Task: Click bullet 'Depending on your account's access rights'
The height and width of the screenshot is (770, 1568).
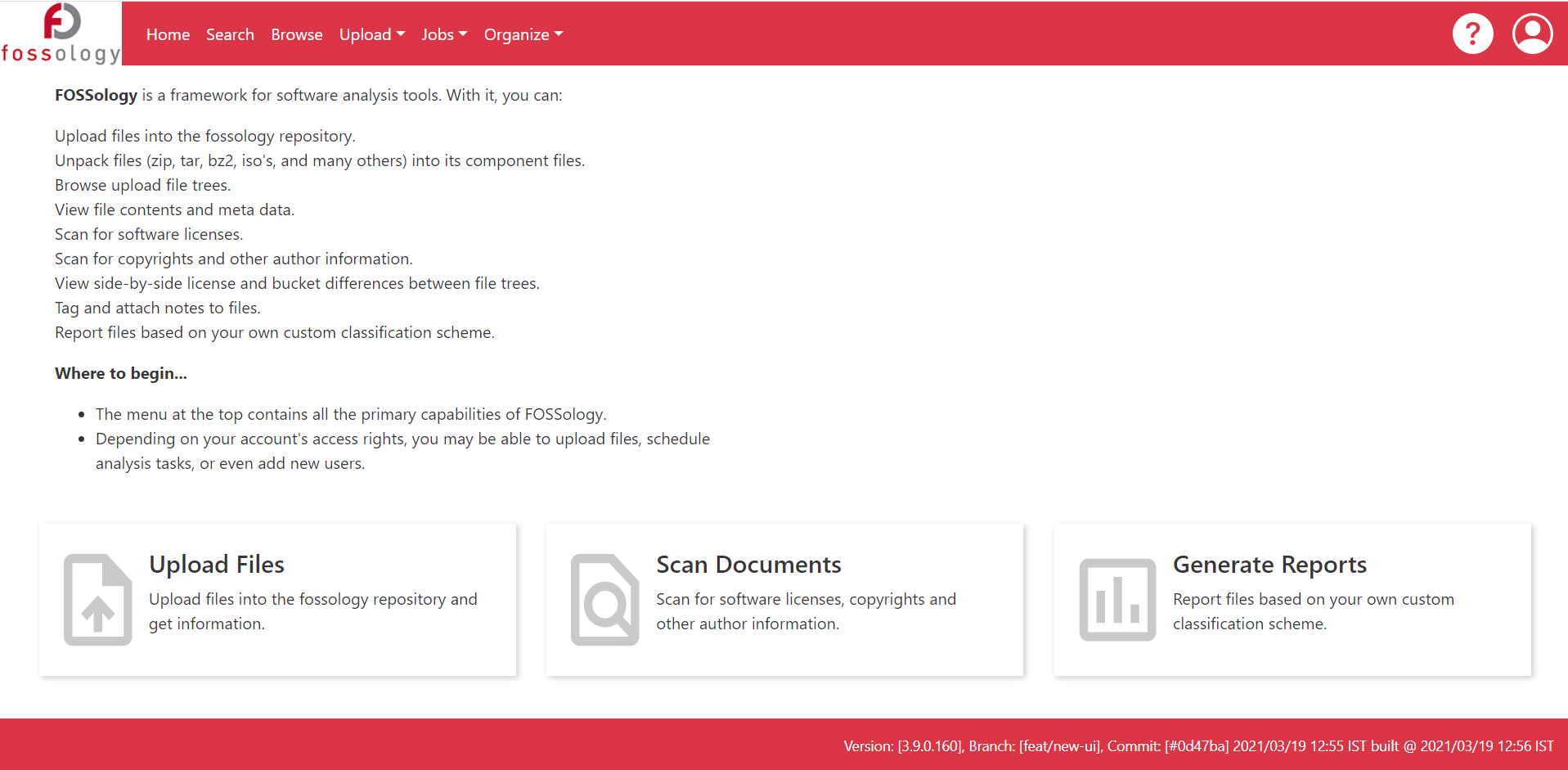Action: tap(402, 451)
